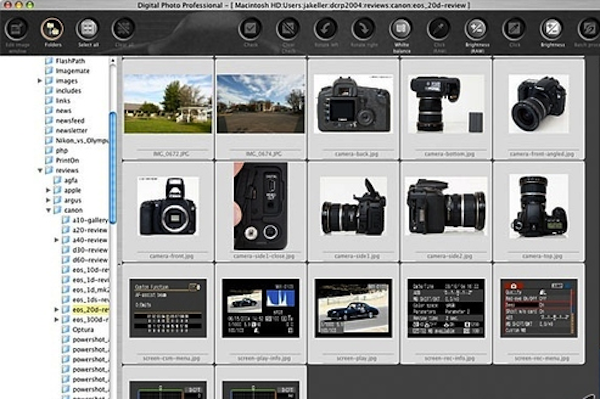Select the Click eyedropper tool beside Brightness
Screen dimensions: 600x399
pos(514,29)
